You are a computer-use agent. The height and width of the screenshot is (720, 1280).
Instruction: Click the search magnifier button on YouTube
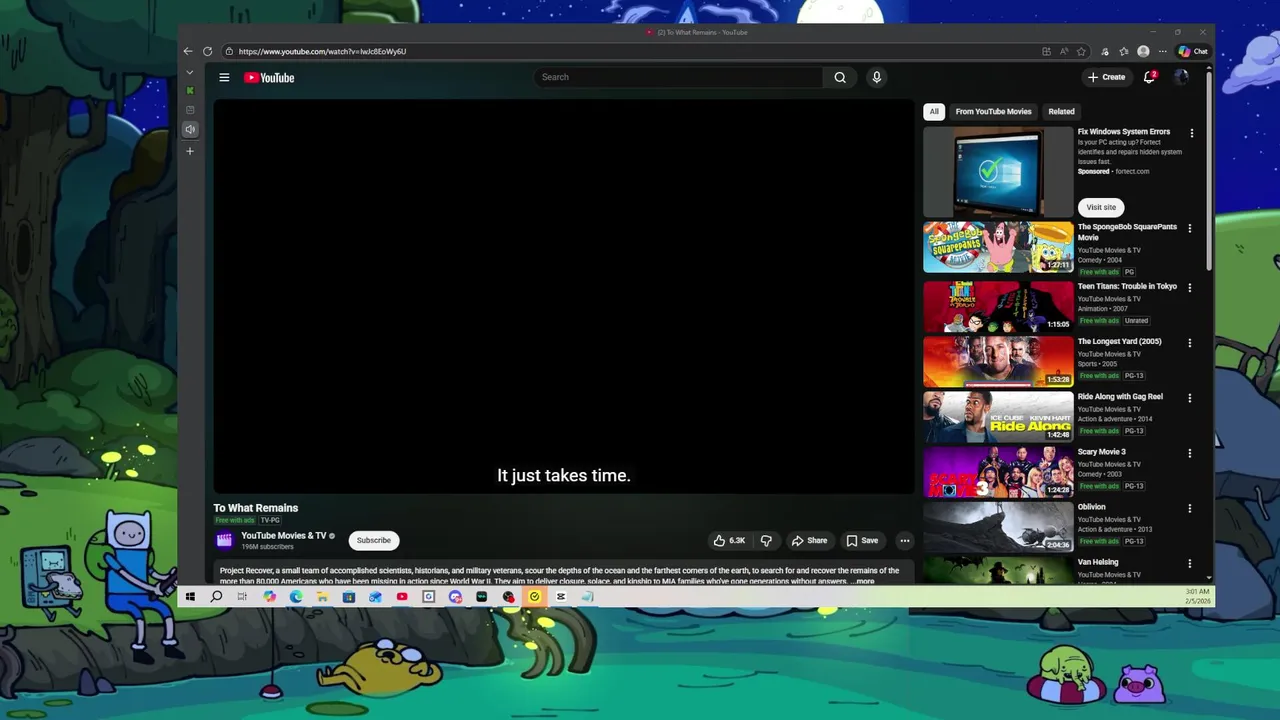click(840, 77)
